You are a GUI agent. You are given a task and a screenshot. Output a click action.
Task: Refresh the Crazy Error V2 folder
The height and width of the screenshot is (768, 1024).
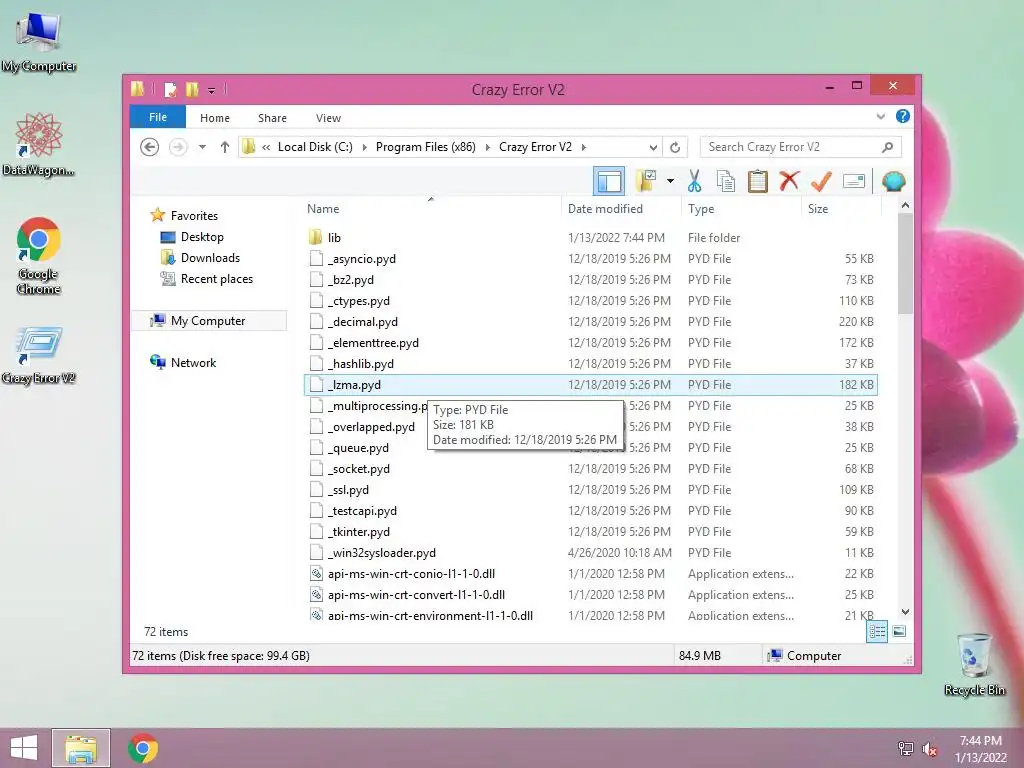tap(675, 147)
